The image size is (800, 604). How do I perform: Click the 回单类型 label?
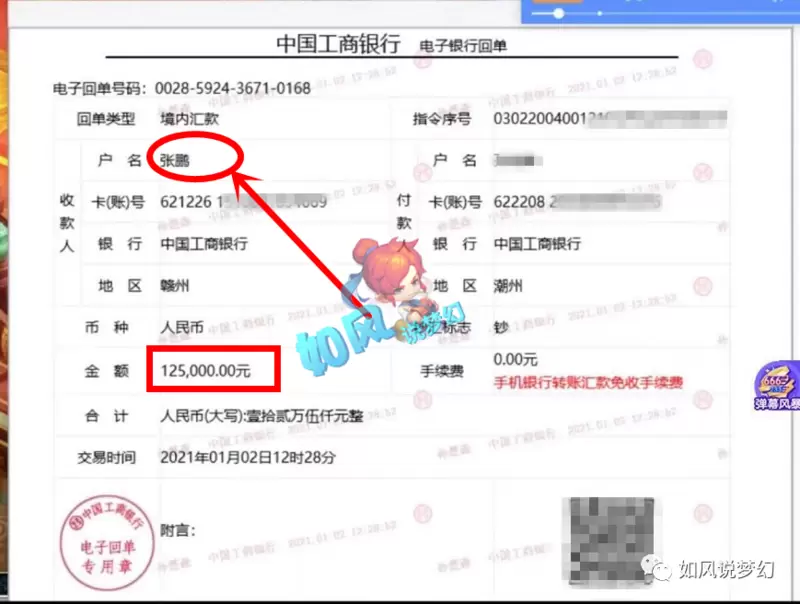(x=106, y=119)
